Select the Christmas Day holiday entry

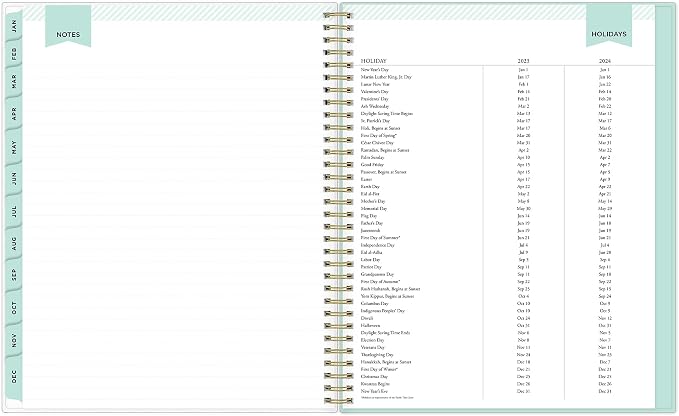point(374,377)
